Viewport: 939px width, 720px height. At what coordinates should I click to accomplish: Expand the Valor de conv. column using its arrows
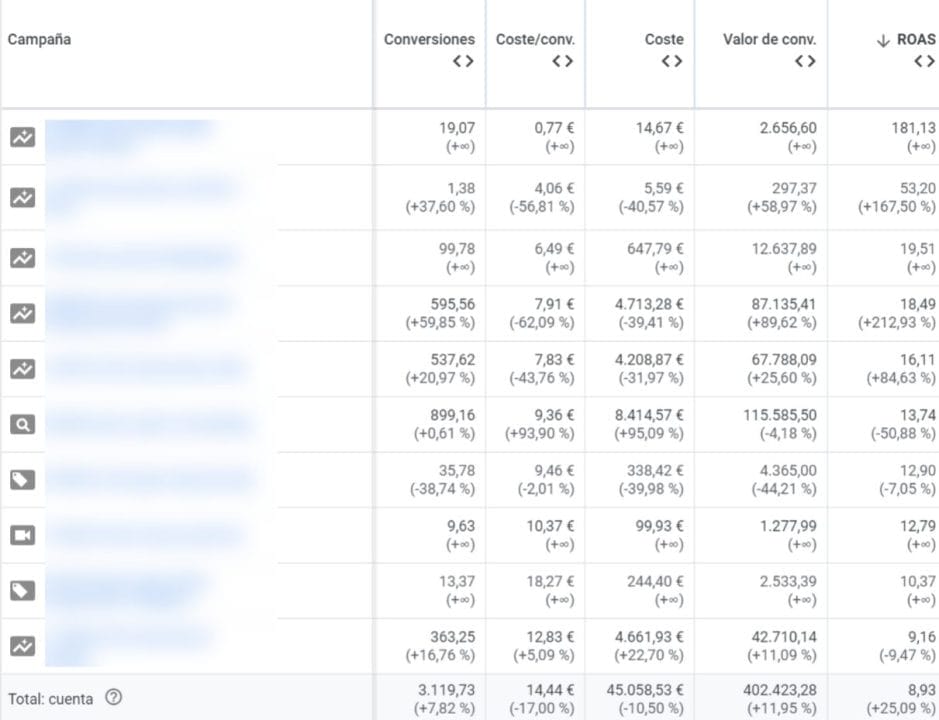[805, 61]
